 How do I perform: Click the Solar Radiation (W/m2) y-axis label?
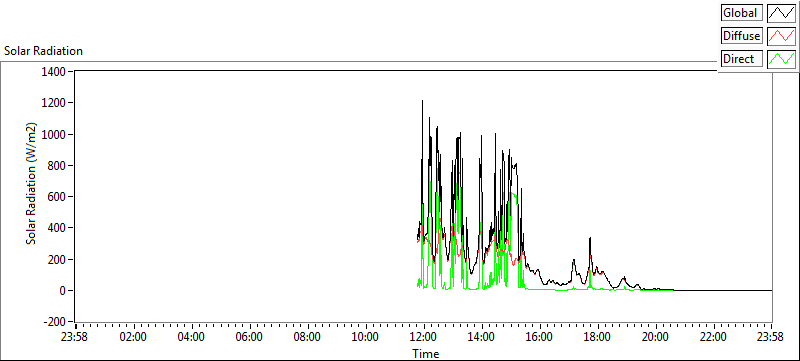coord(32,183)
